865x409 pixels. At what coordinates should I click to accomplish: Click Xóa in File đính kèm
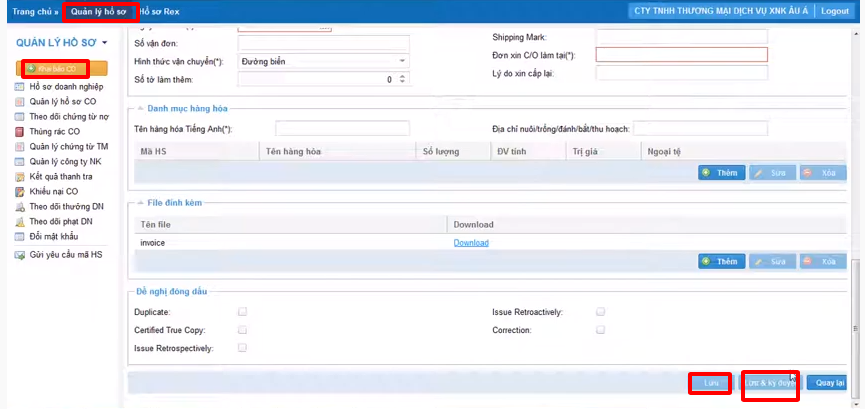pyautogui.click(x=823, y=261)
